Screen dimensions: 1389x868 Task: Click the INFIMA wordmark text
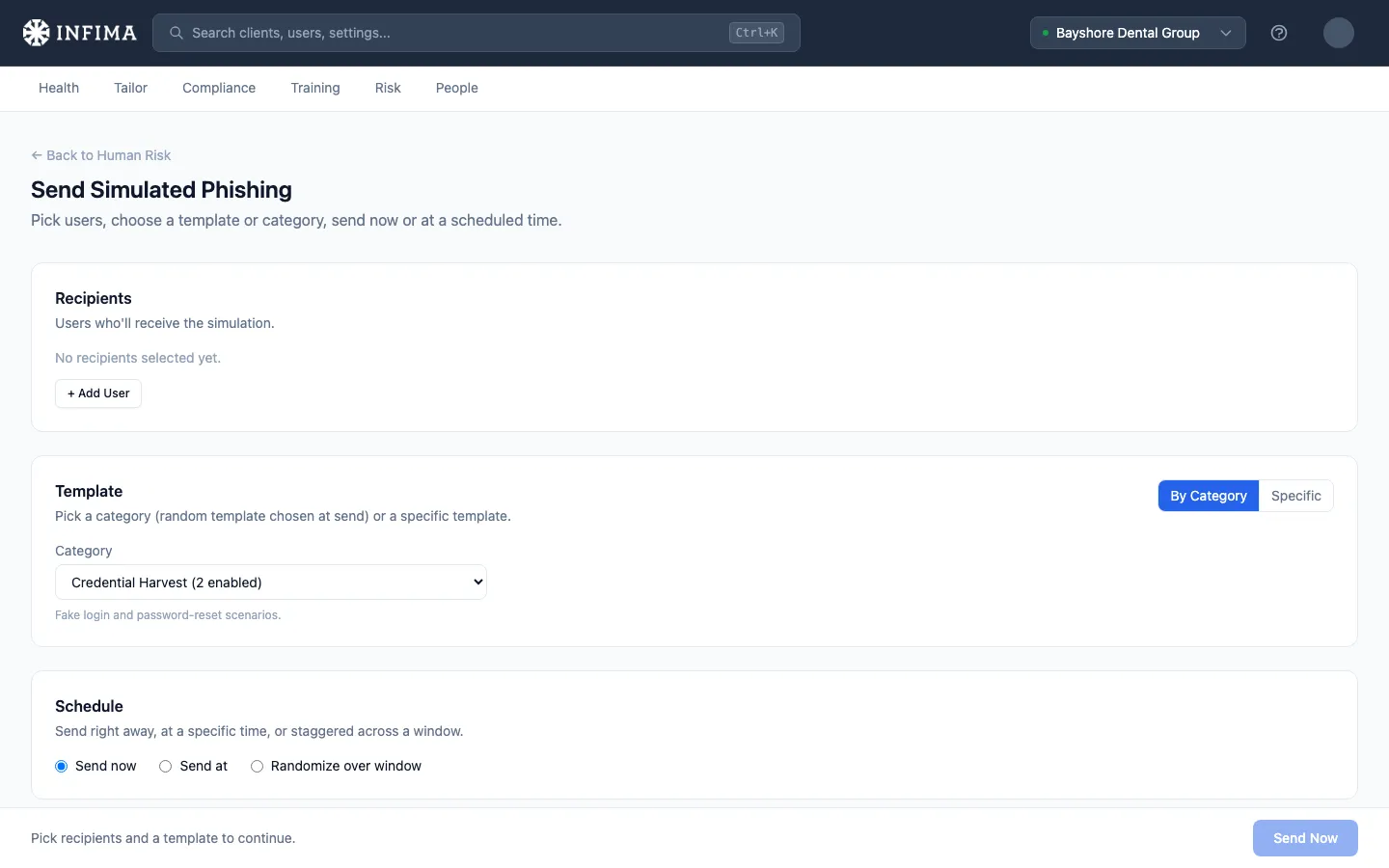[x=96, y=33]
